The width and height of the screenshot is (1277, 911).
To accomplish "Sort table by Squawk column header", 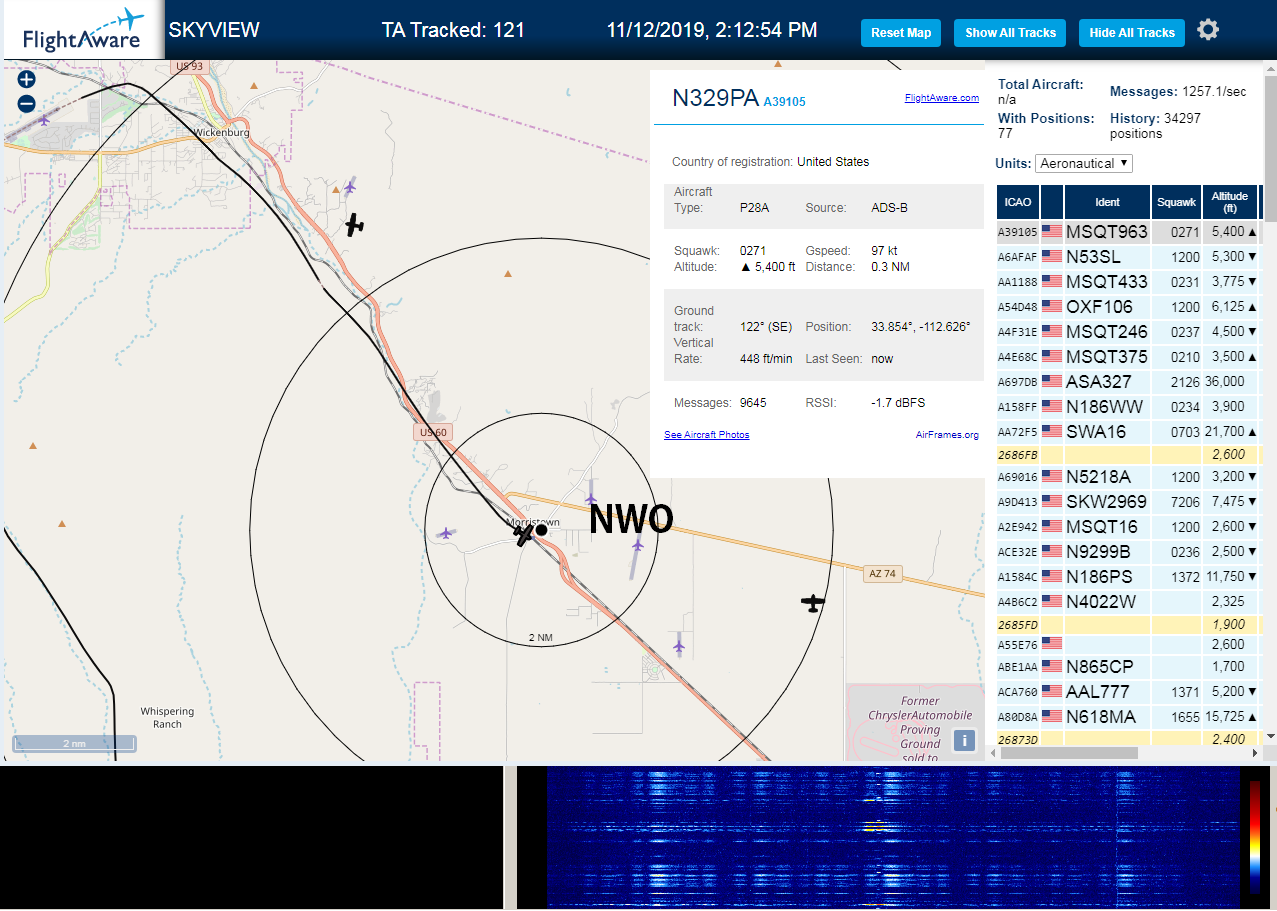I will point(1176,202).
